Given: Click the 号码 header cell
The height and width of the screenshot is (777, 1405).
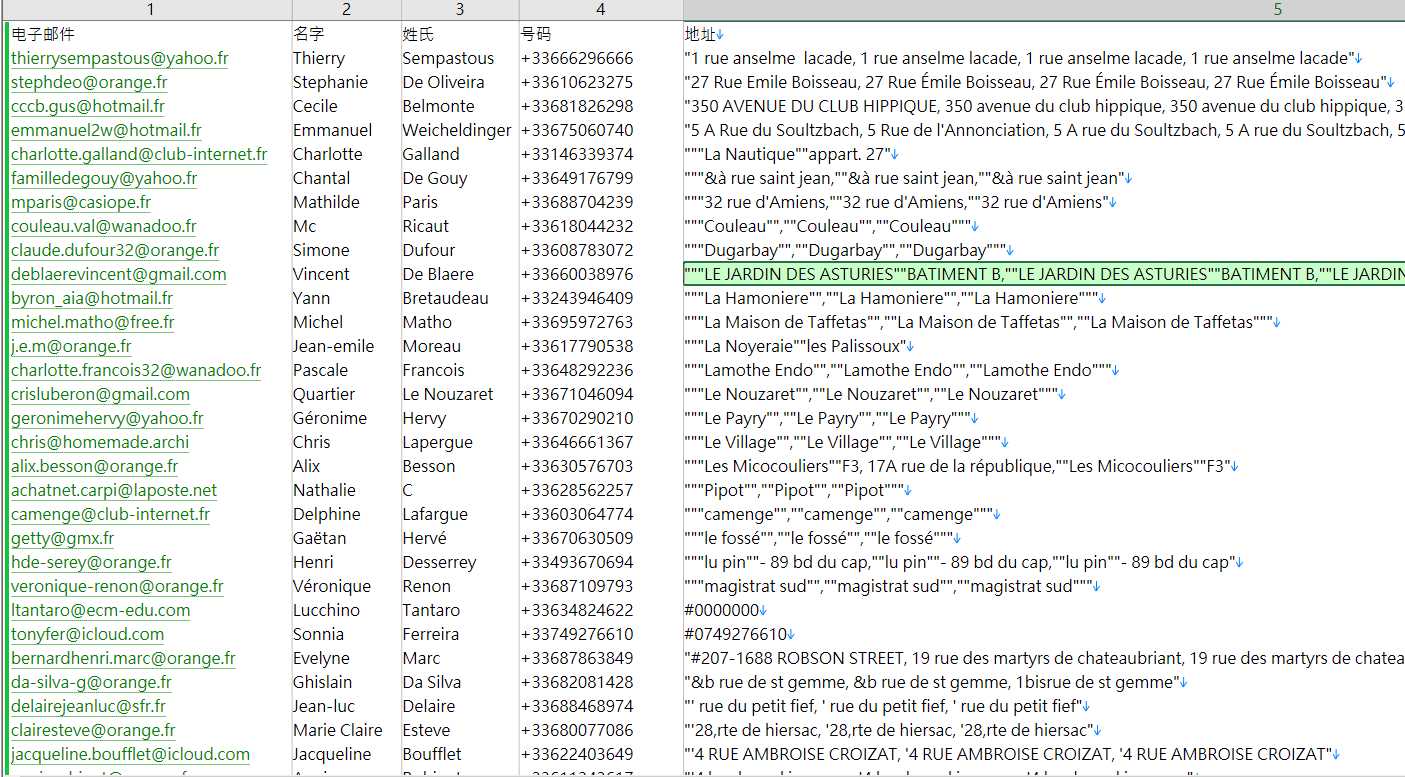Looking at the screenshot, I should pyautogui.click(x=536, y=34).
